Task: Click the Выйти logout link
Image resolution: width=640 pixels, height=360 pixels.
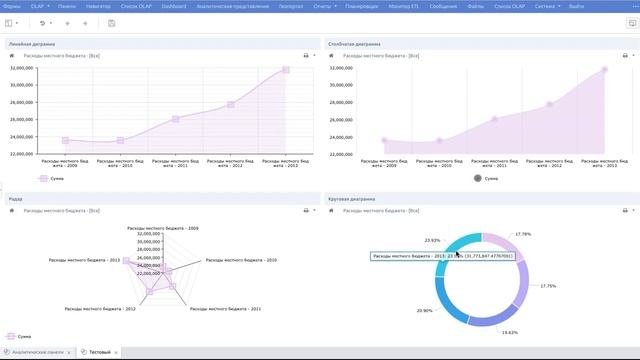Action: [x=576, y=6]
